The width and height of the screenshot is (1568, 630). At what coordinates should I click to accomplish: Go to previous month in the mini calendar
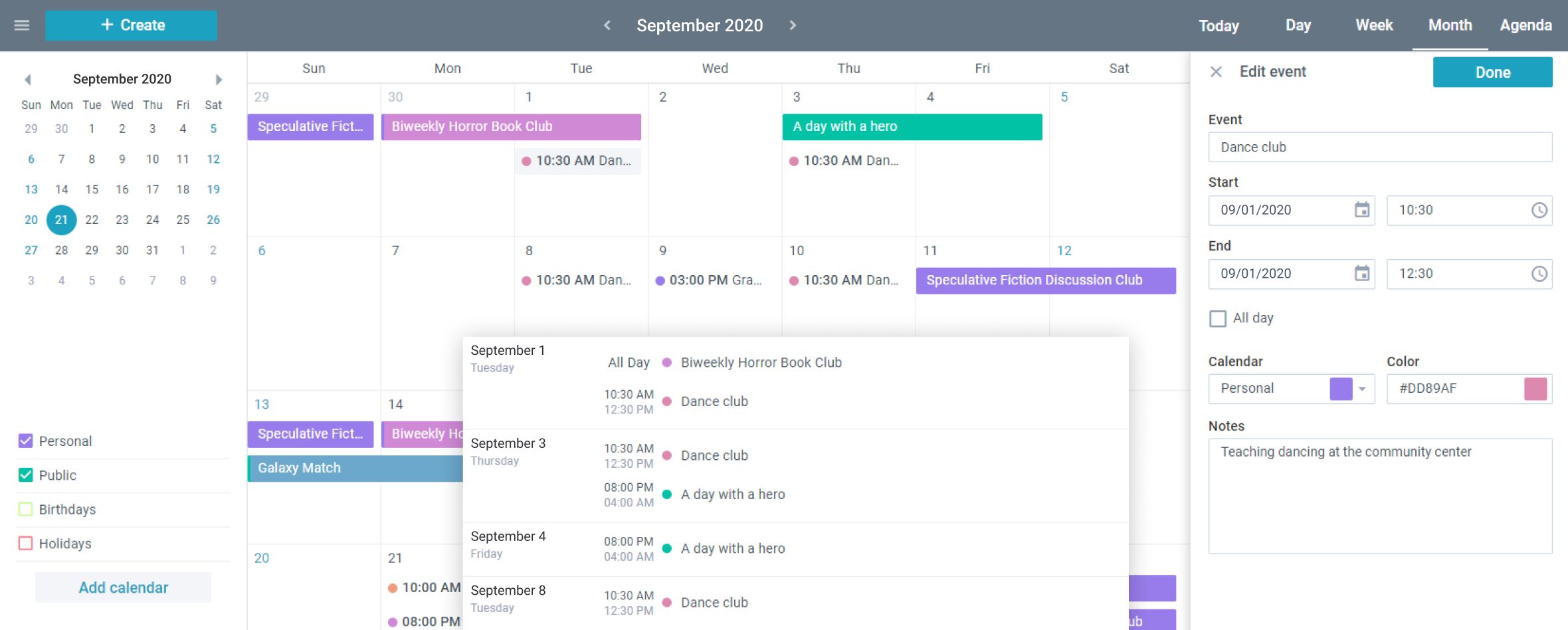point(28,78)
